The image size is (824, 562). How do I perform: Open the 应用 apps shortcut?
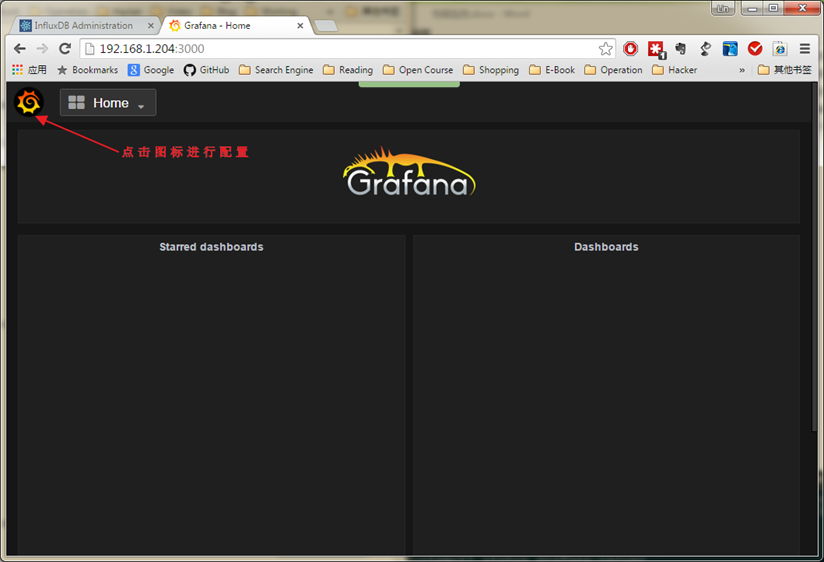tap(29, 70)
